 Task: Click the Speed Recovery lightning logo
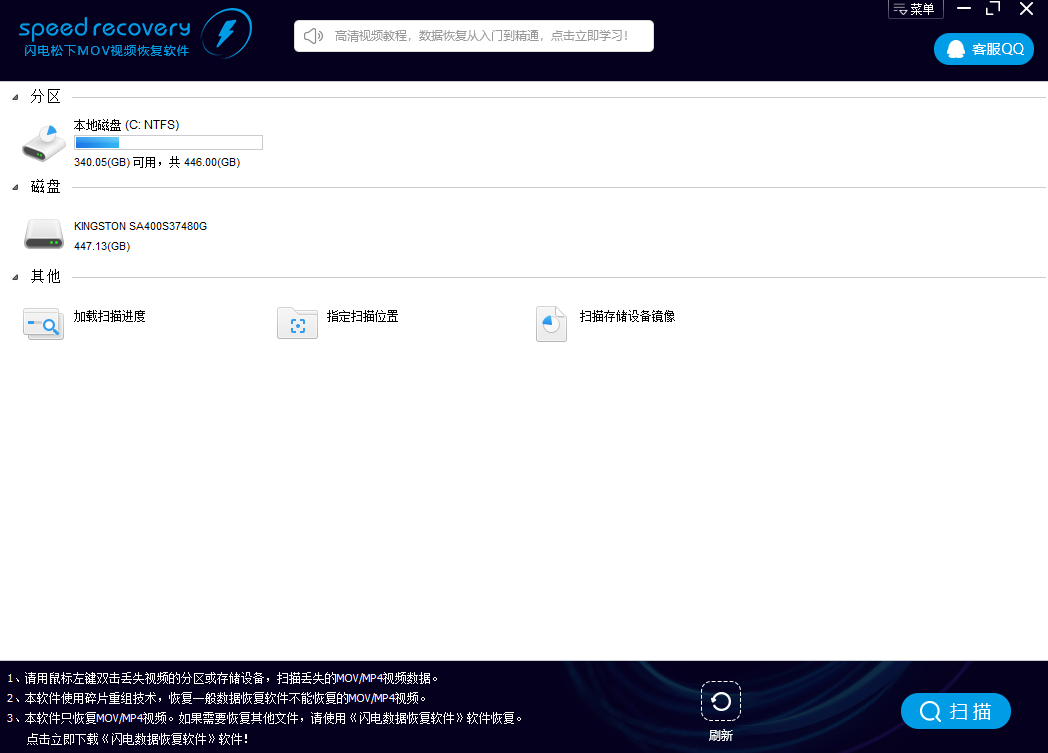[x=227, y=33]
